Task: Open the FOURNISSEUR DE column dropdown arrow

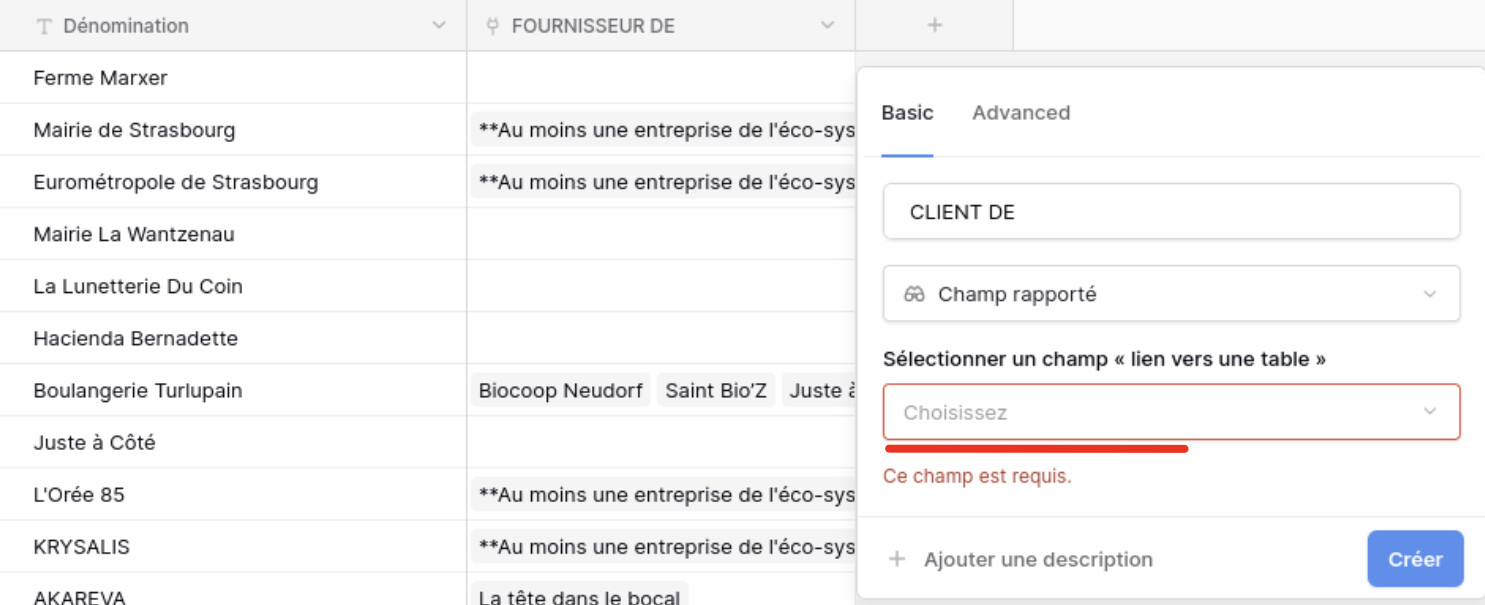Action: coord(827,26)
